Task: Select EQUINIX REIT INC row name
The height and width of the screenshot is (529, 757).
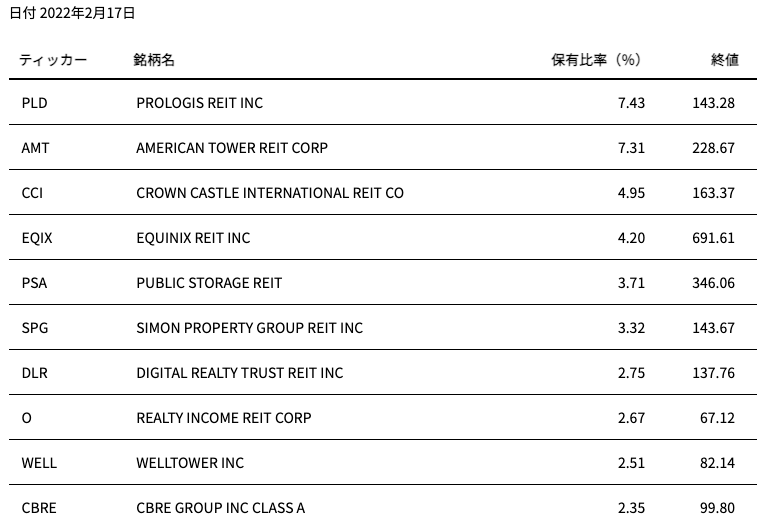Action: click(x=193, y=238)
